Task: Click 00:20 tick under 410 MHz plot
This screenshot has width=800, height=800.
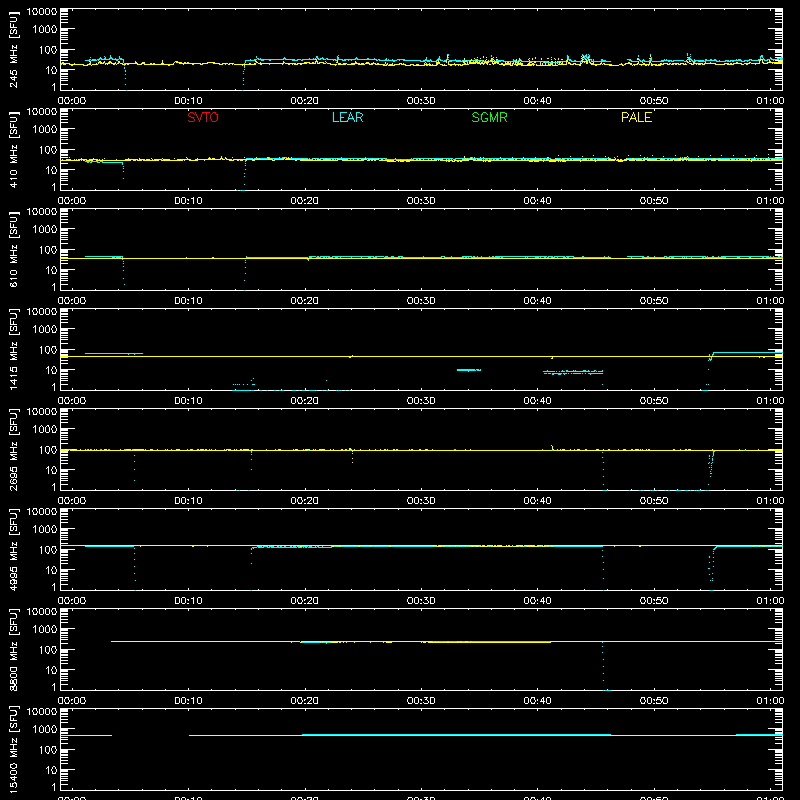Action: [x=305, y=201]
